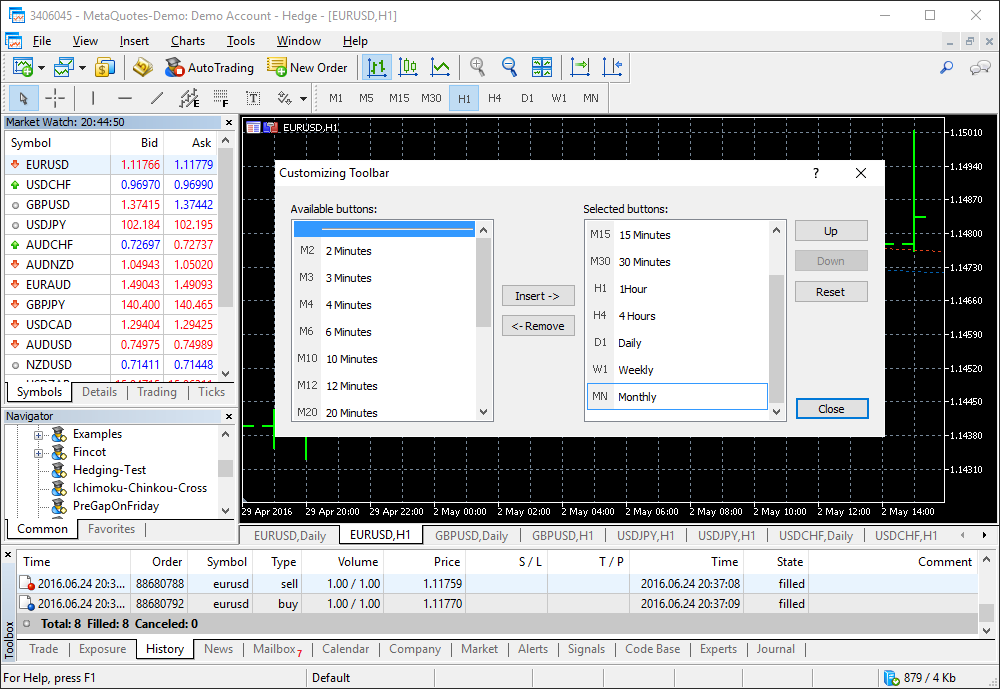Enable the chart auto-scroll icon
1000x689 pixels.
pyautogui.click(x=580, y=68)
